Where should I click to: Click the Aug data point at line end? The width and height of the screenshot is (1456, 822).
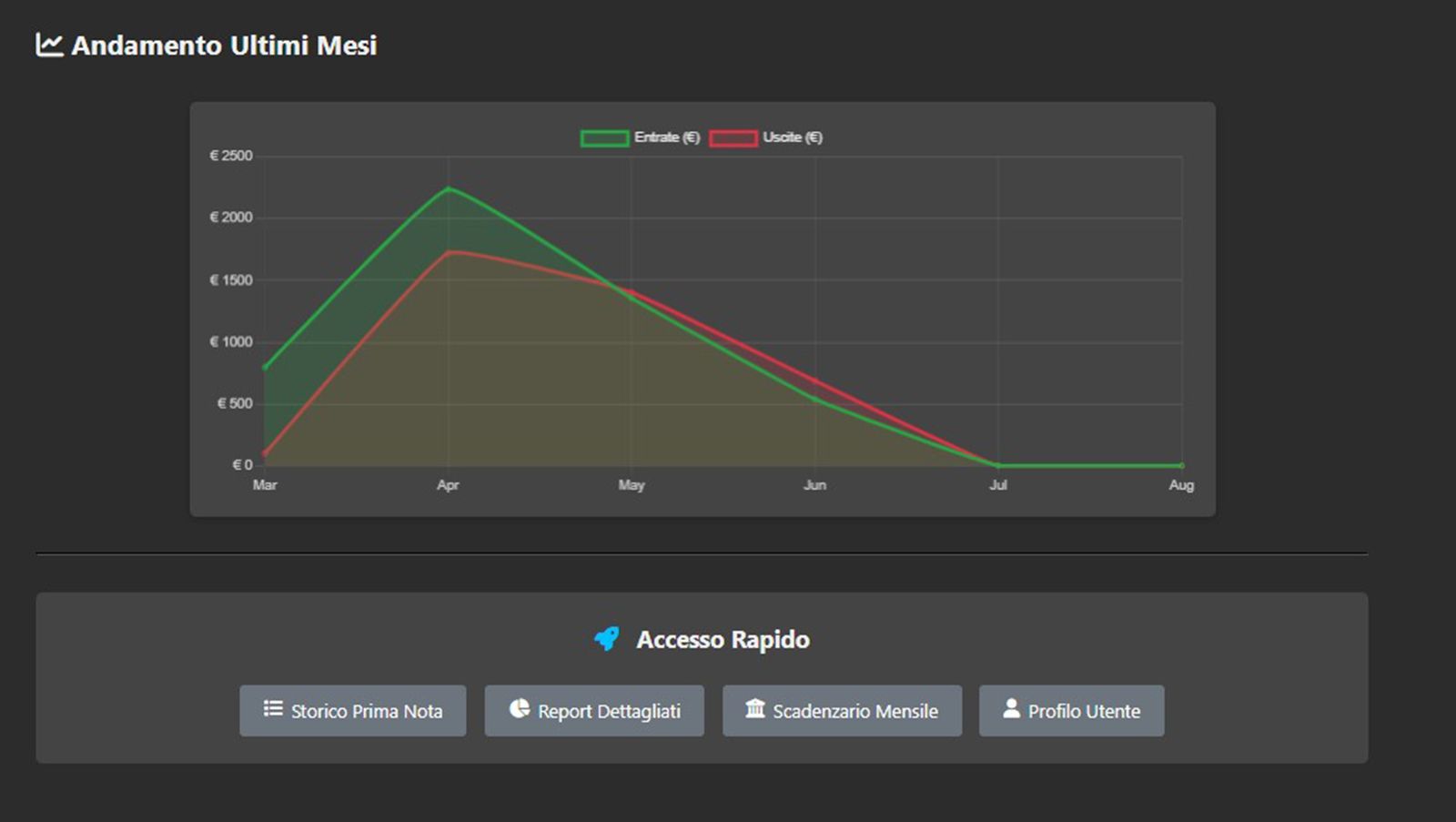[x=1181, y=465]
